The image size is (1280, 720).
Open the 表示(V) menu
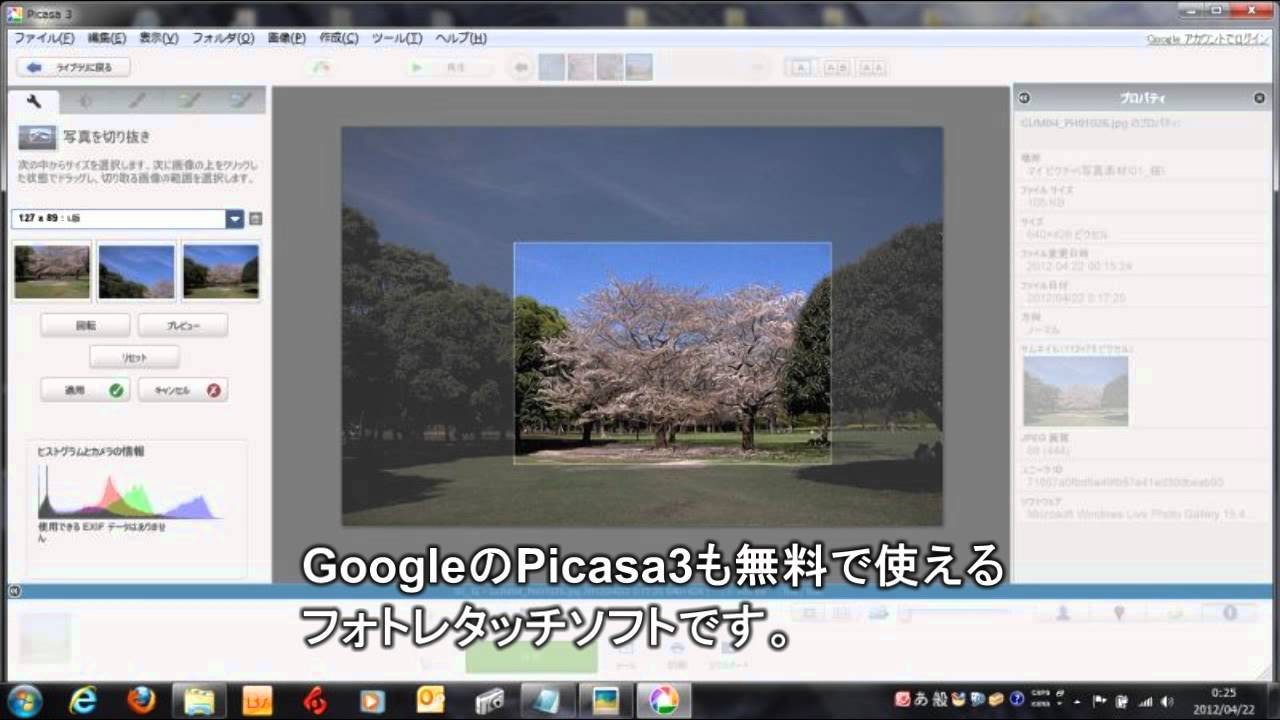158,38
